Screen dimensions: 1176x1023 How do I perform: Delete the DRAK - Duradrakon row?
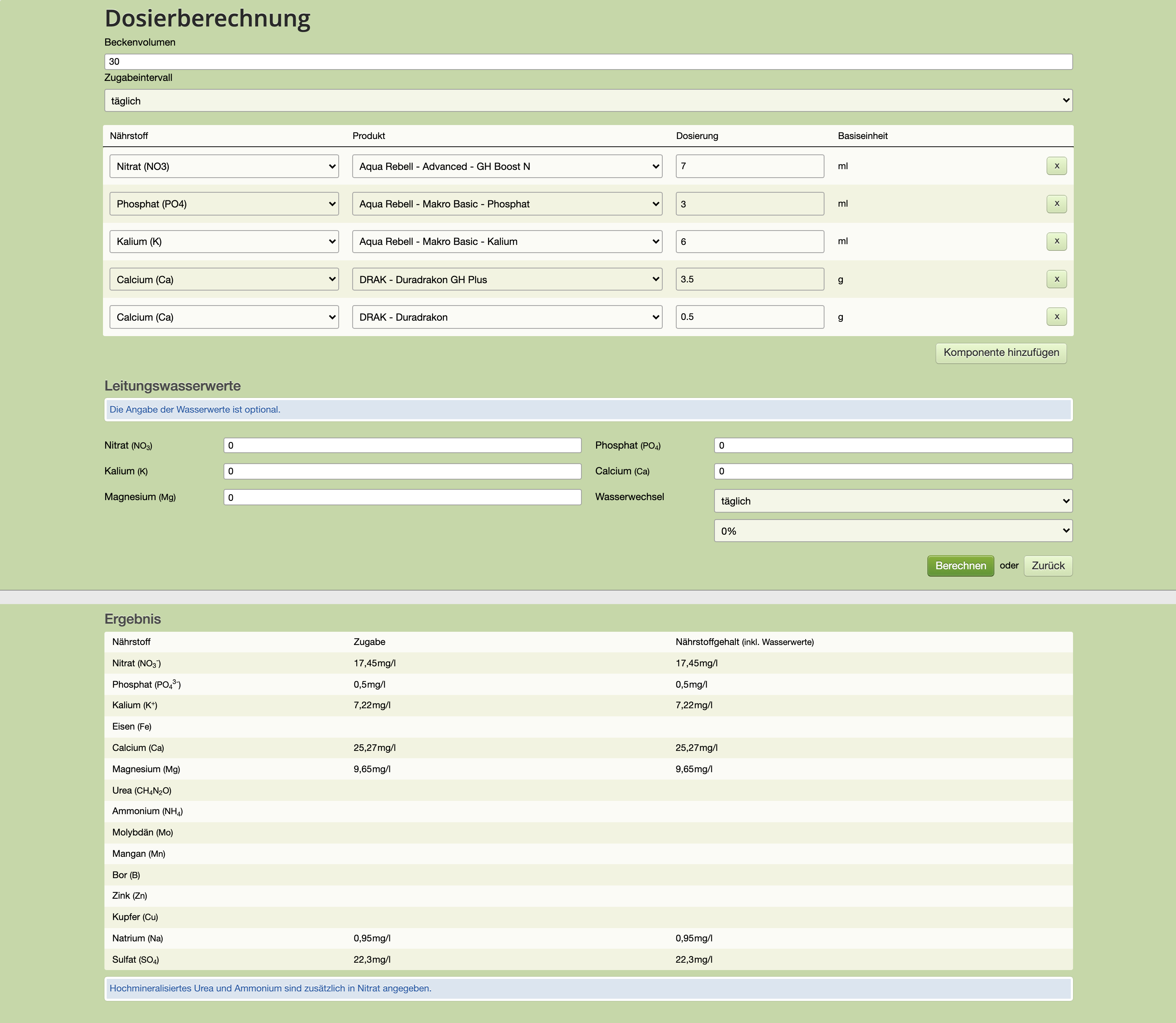coord(1056,317)
